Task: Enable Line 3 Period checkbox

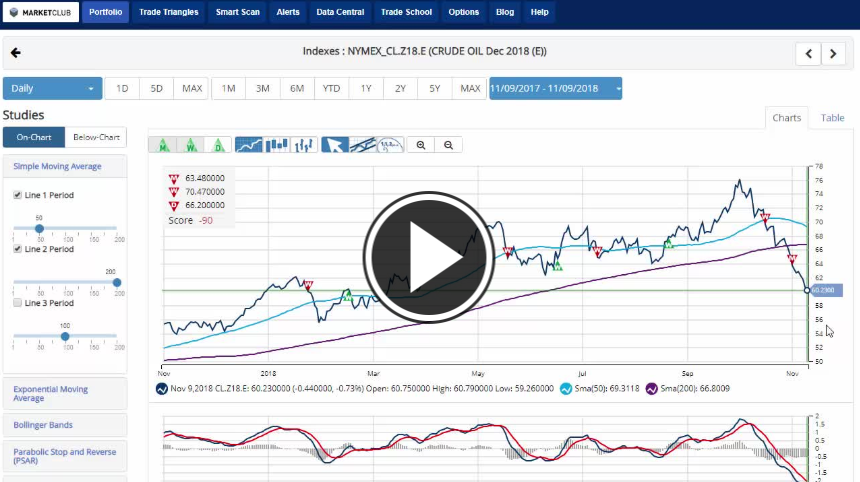Action: 18,303
